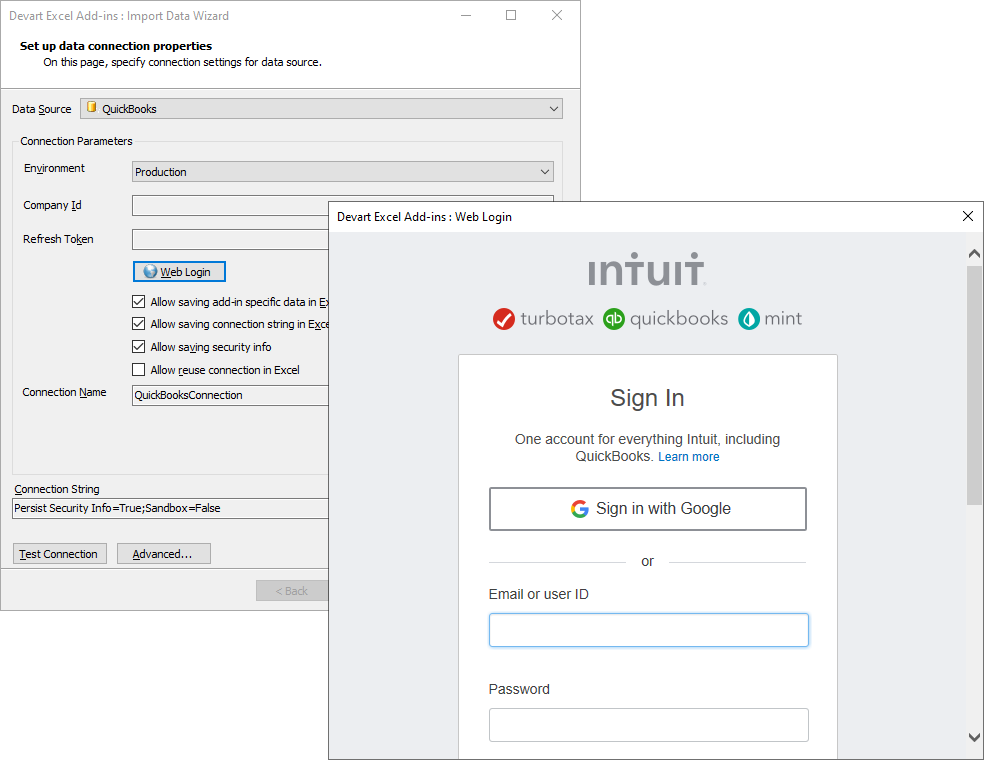
Task: Close the Import Data Wizard window
Action: point(557,15)
